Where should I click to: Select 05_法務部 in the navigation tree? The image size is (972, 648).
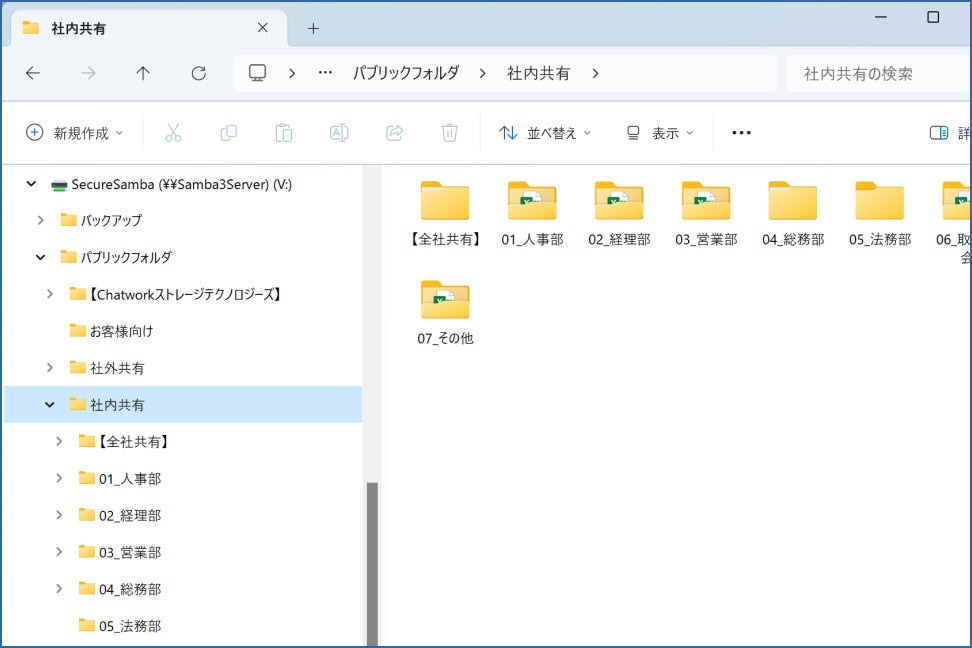[130, 625]
